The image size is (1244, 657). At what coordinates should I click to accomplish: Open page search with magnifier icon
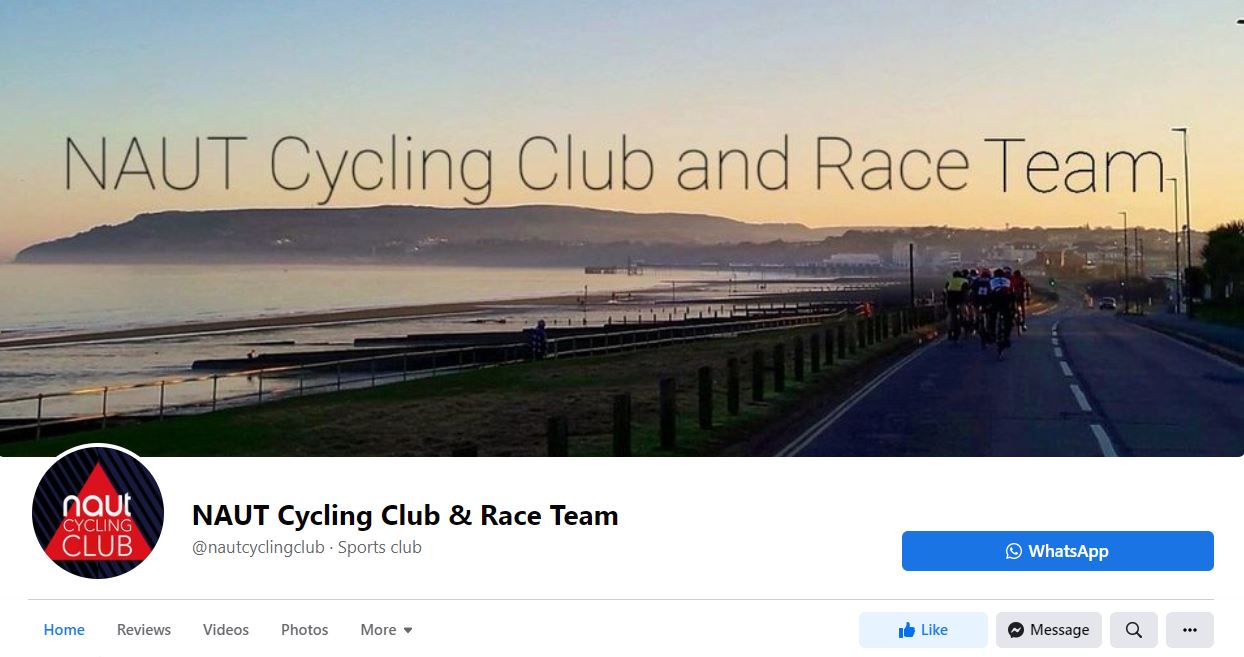coord(1133,630)
